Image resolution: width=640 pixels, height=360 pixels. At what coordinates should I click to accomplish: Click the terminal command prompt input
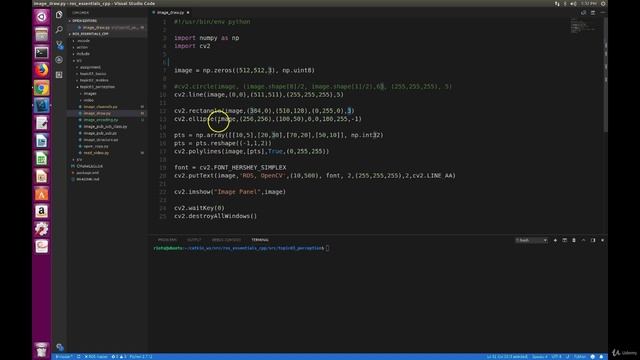click(x=328, y=248)
